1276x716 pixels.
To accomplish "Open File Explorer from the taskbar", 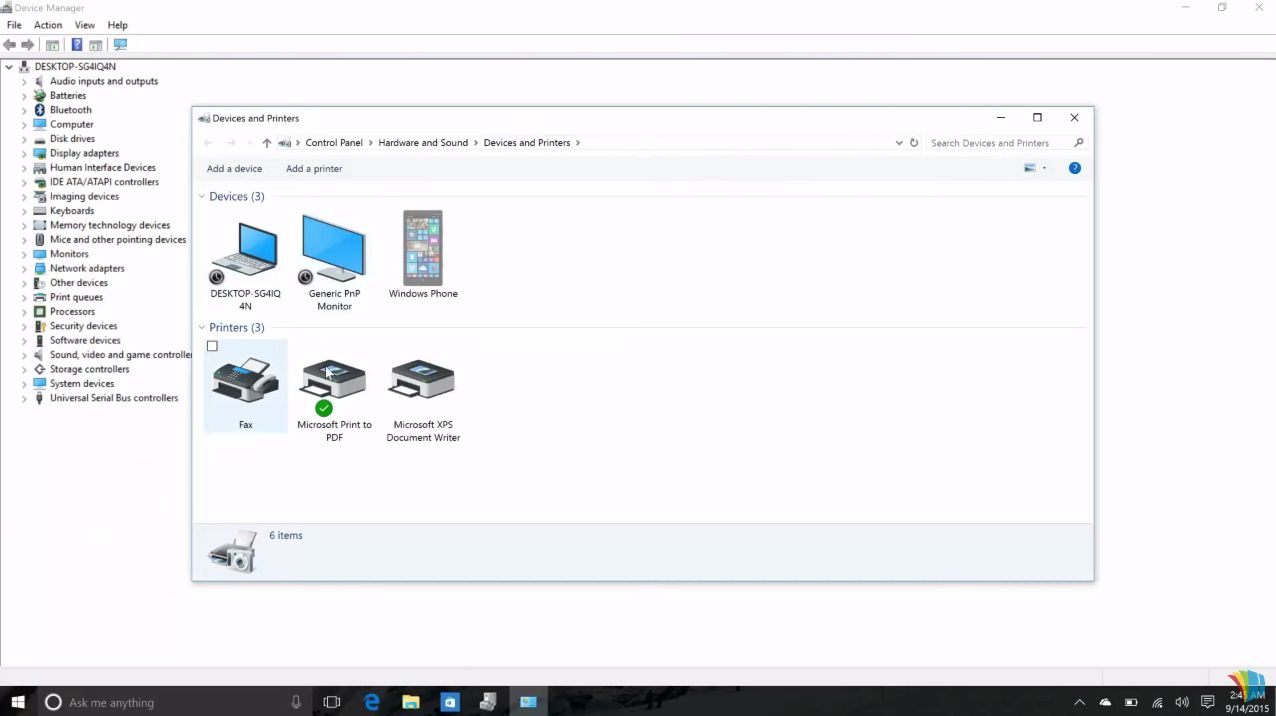I will point(410,702).
